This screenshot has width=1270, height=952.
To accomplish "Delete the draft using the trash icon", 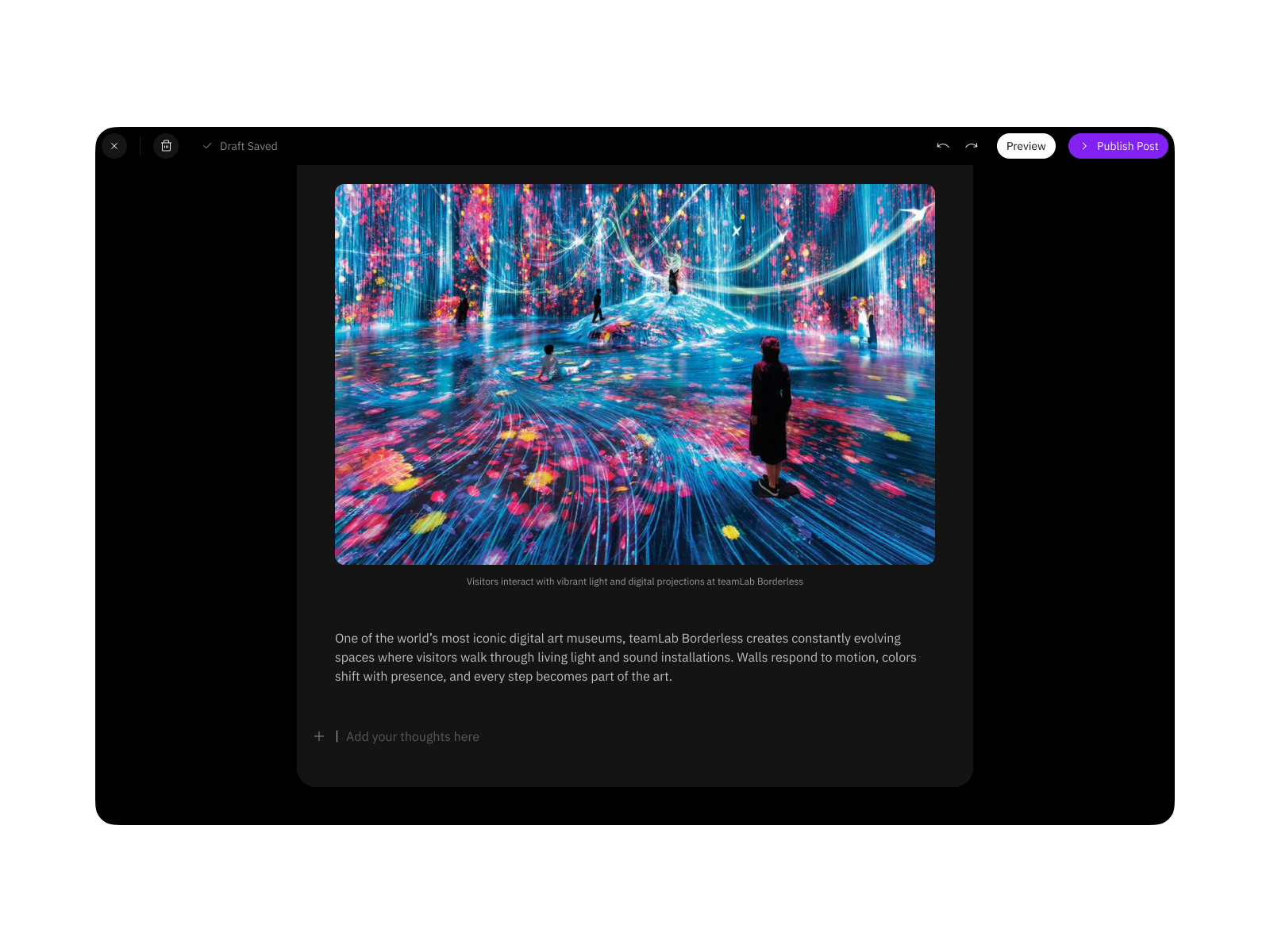I will [166, 146].
